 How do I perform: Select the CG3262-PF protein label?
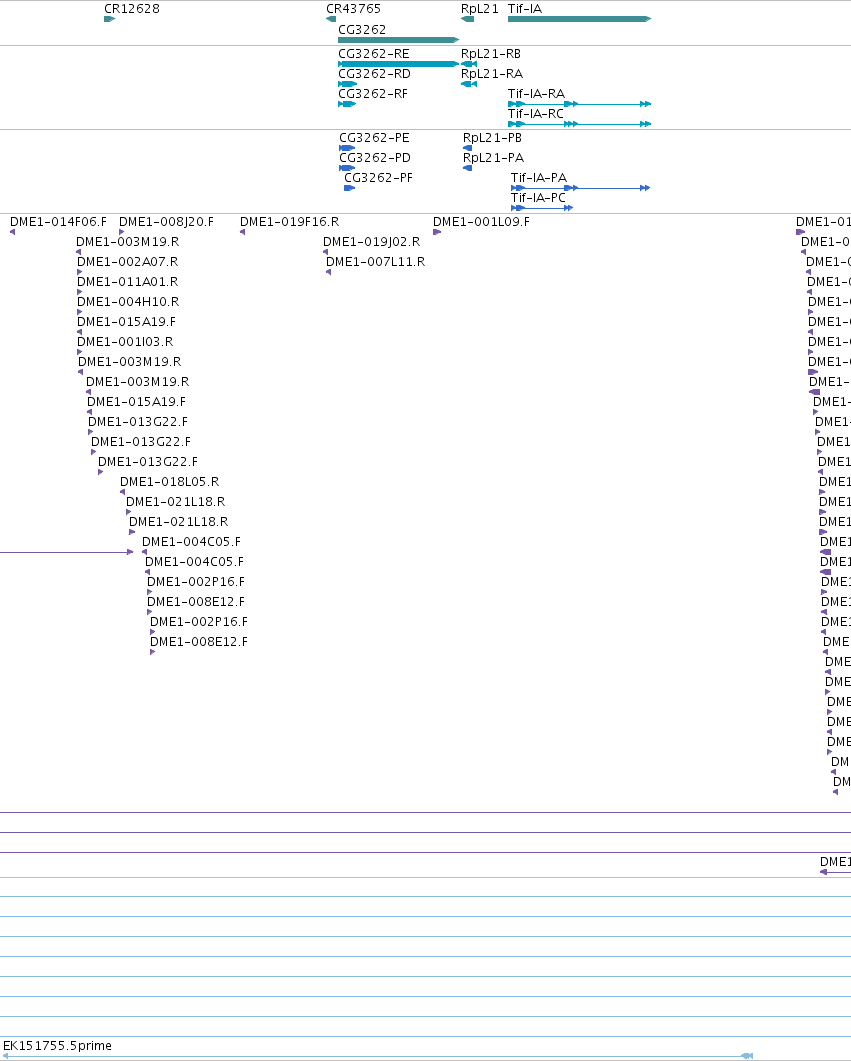click(378, 177)
